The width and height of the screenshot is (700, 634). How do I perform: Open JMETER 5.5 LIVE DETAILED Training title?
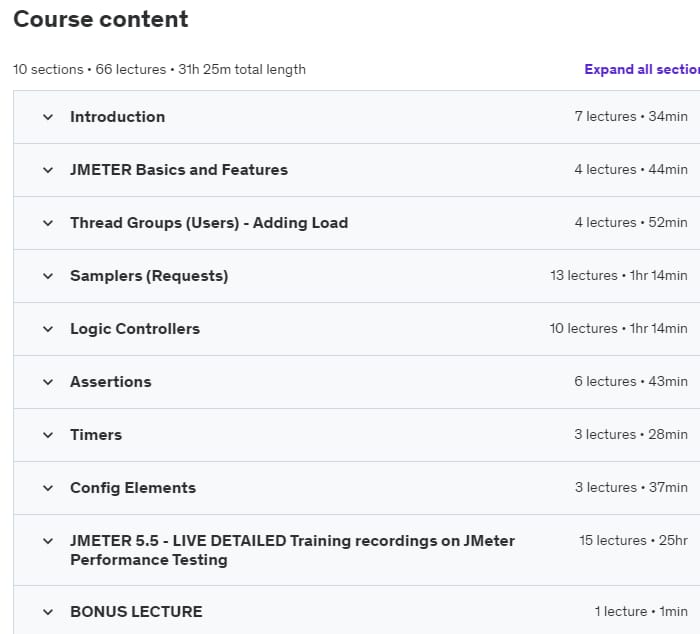coord(292,550)
